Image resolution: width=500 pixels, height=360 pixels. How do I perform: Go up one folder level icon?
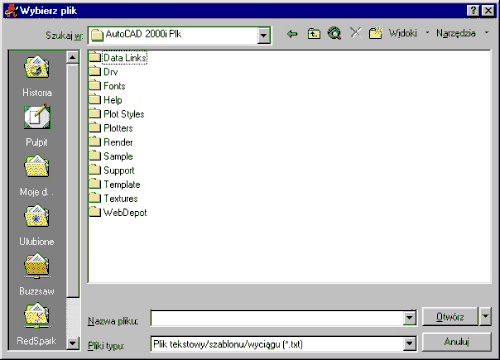coord(314,34)
